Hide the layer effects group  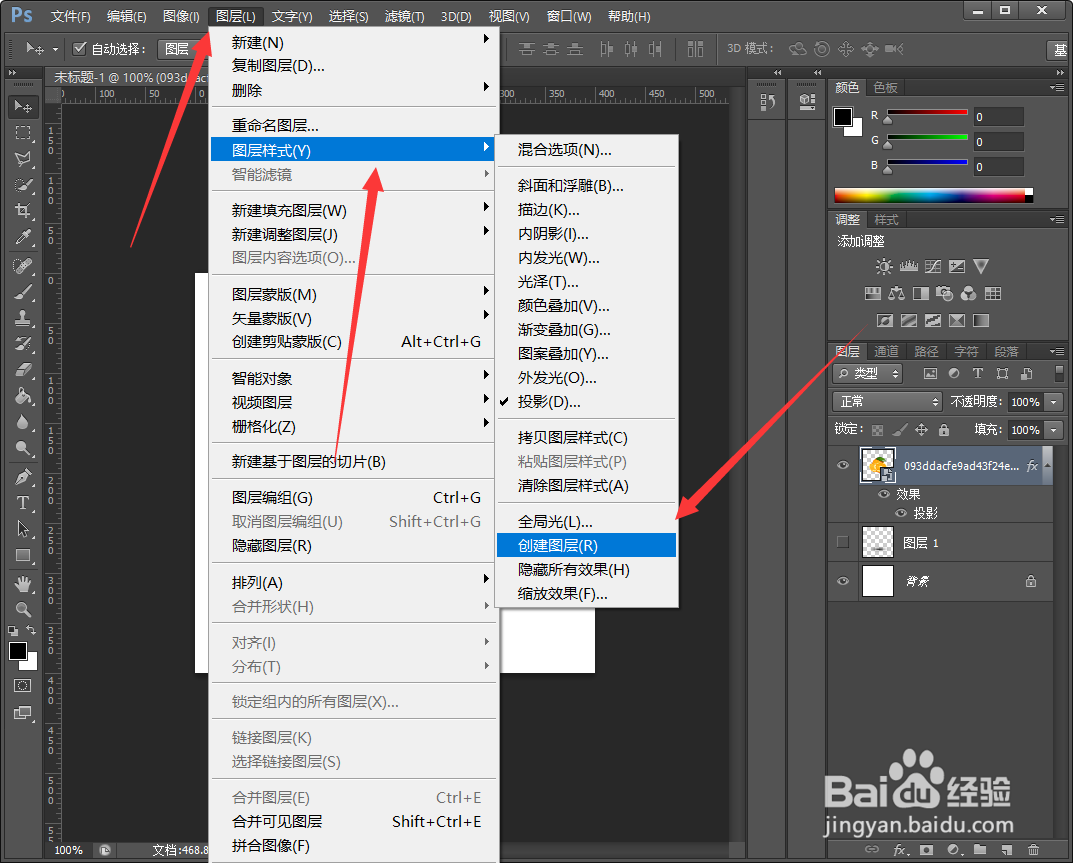884,494
